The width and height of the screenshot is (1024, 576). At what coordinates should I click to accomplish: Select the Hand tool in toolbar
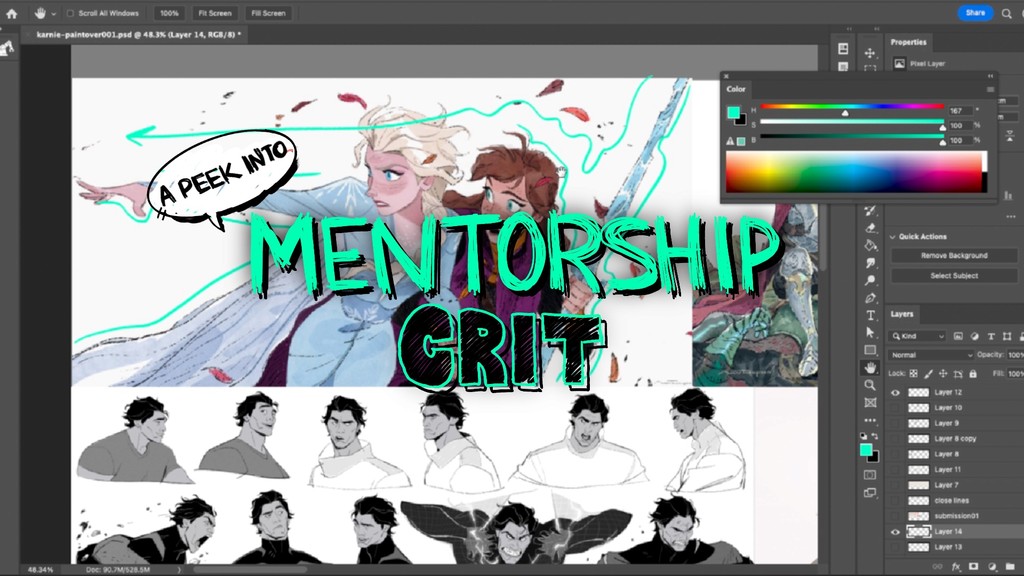coord(870,368)
